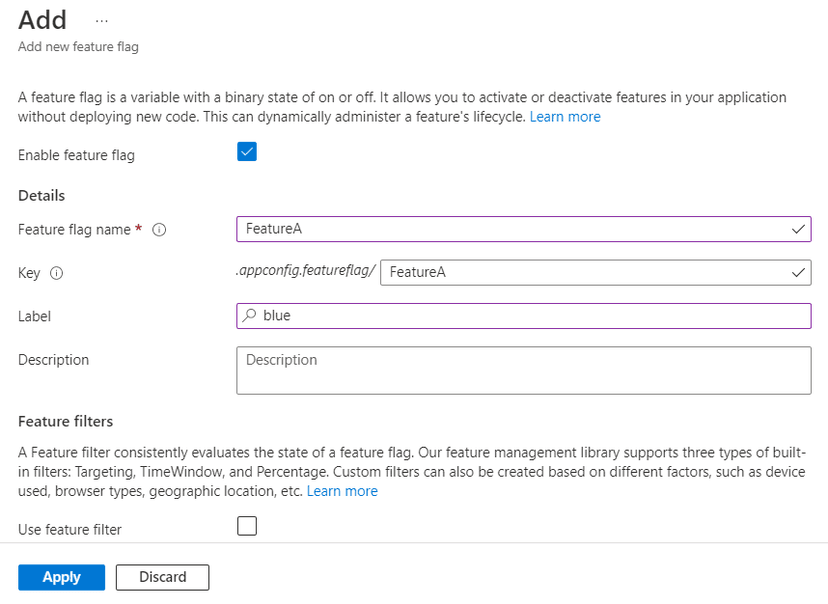This screenshot has width=828, height=604.
Task: Disable the Enable feature flag checkbox
Action: [x=246, y=151]
